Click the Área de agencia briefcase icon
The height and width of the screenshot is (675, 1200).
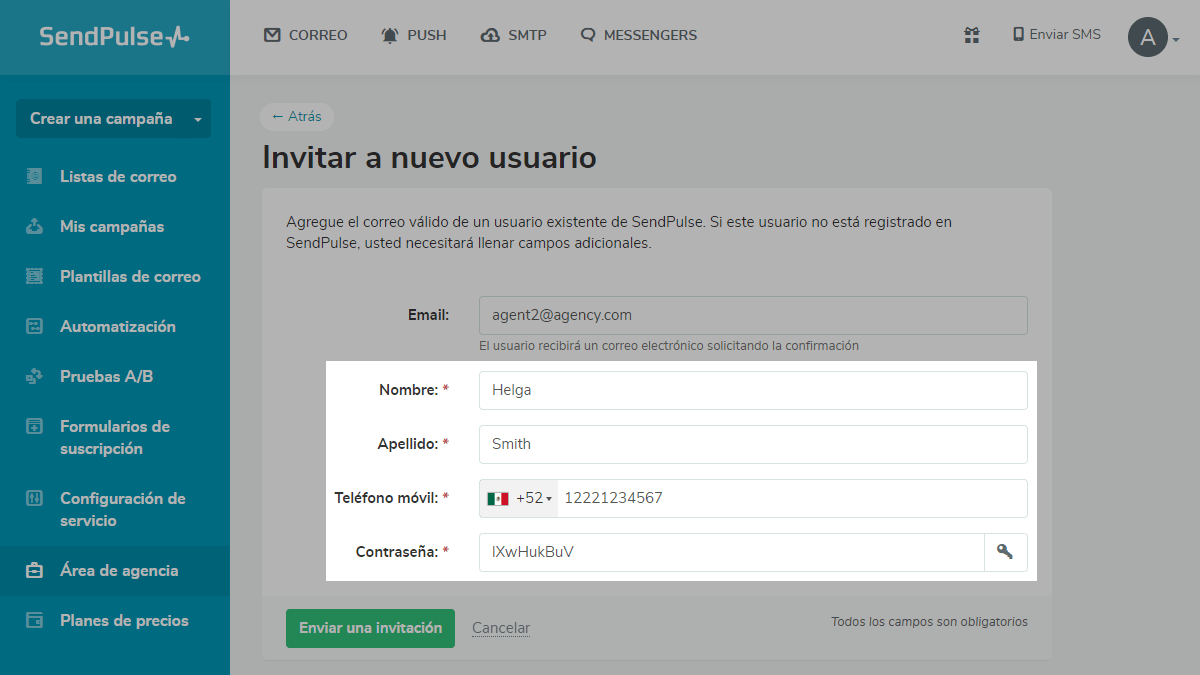pyautogui.click(x=35, y=570)
